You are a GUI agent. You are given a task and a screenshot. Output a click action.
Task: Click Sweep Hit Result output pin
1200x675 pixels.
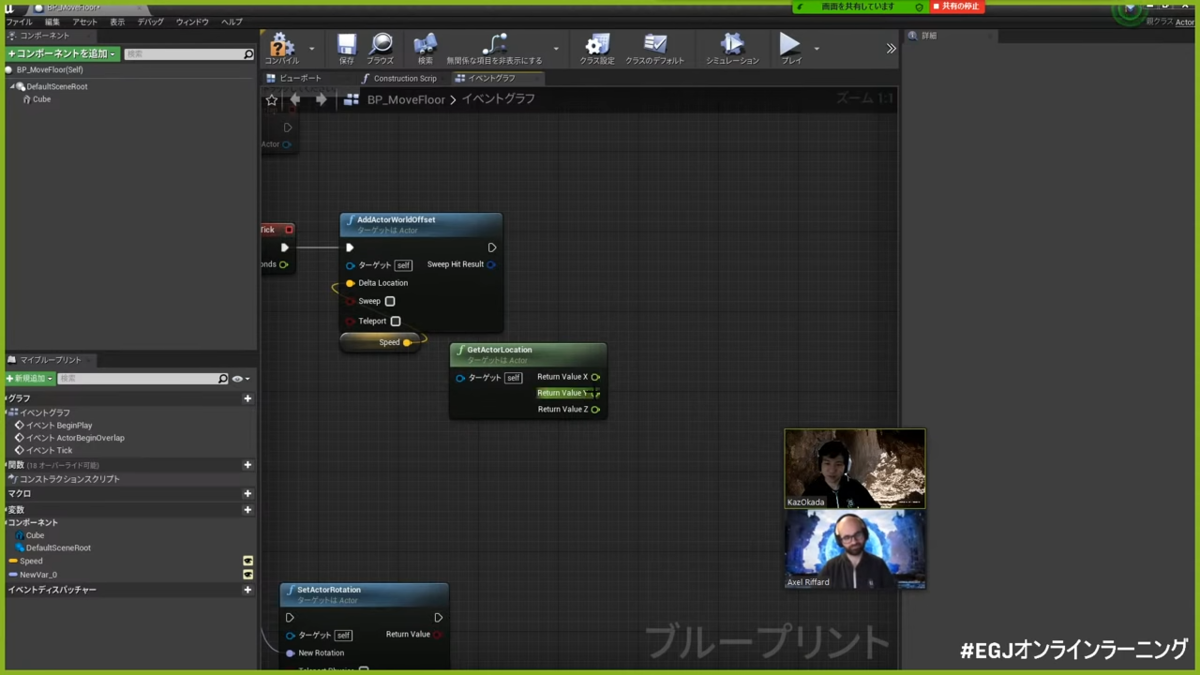(491, 265)
